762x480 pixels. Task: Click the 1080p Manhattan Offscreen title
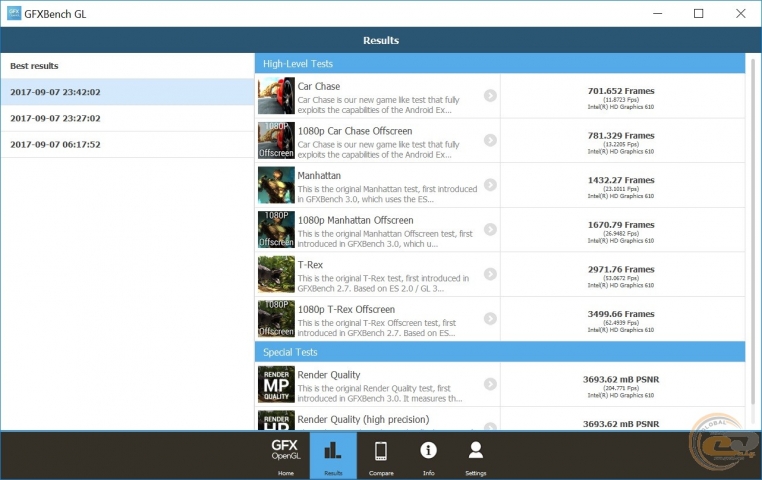(x=355, y=220)
